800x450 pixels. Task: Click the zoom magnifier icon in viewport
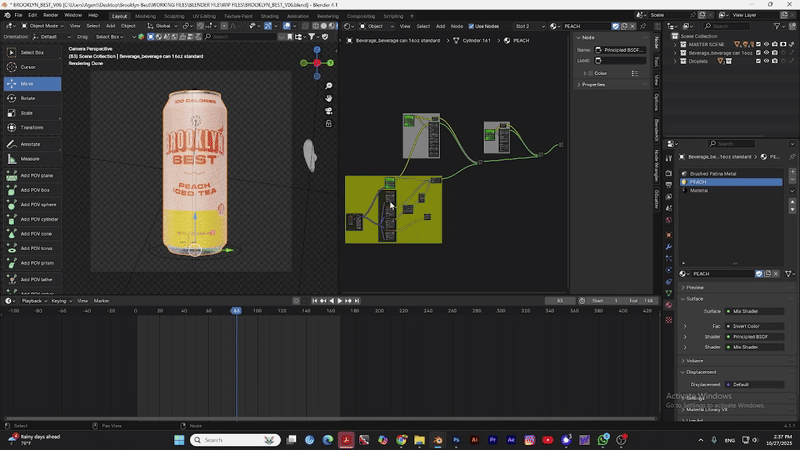click(x=329, y=86)
